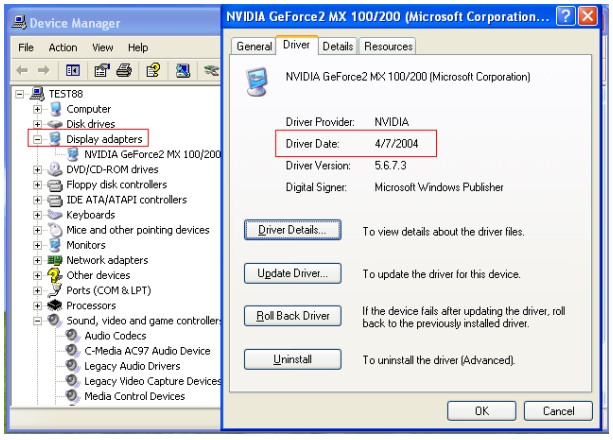
Task: Expand the Processors node
Action: [x=38, y=306]
